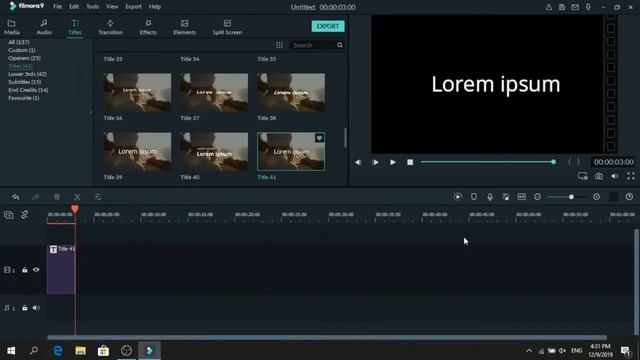Click the timeline zoom slider
The width and height of the screenshot is (640, 360).
567,197
